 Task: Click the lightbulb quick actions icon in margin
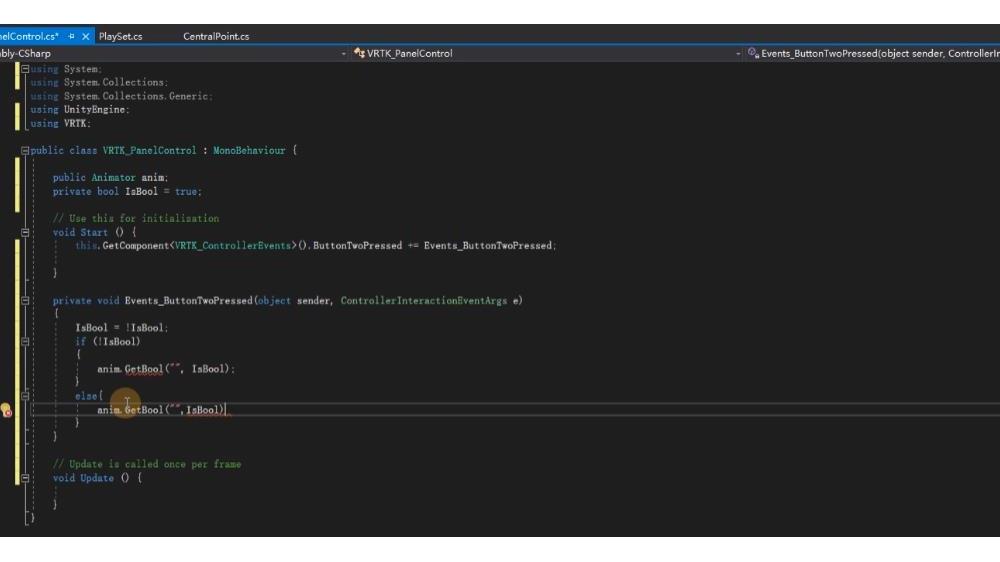click(6, 410)
